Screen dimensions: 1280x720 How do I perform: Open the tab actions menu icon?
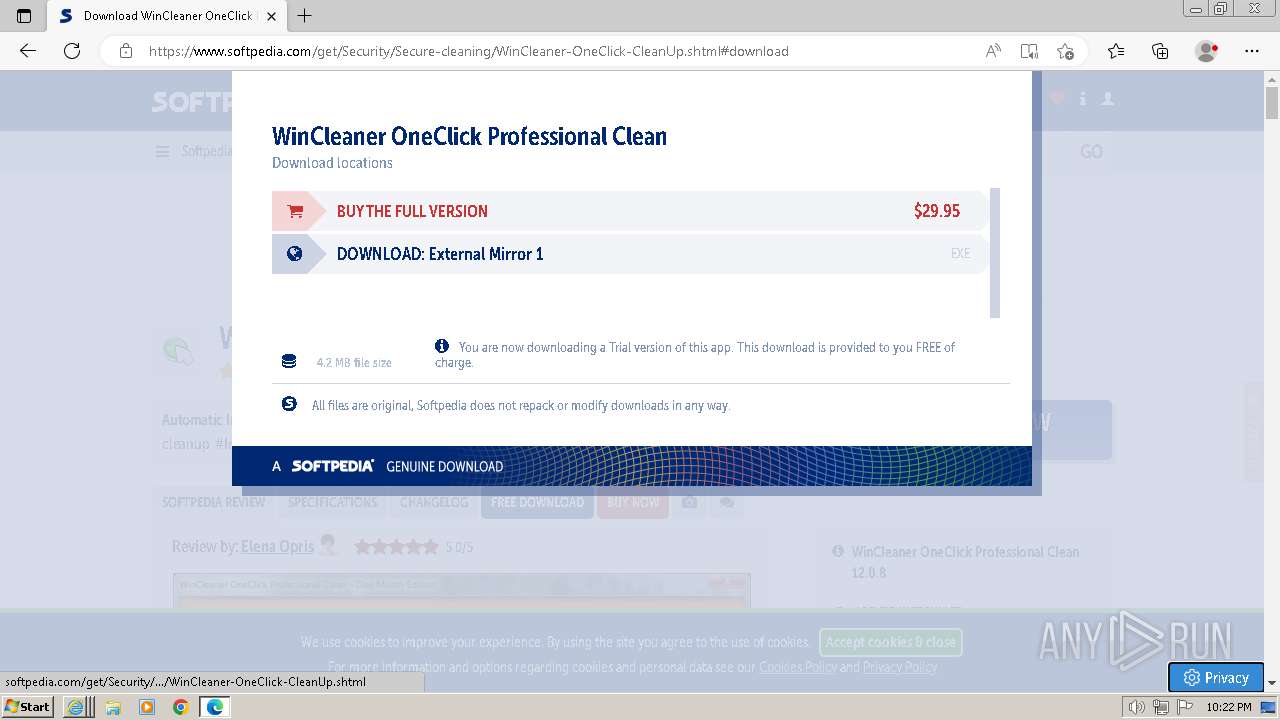[x=24, y=16]
